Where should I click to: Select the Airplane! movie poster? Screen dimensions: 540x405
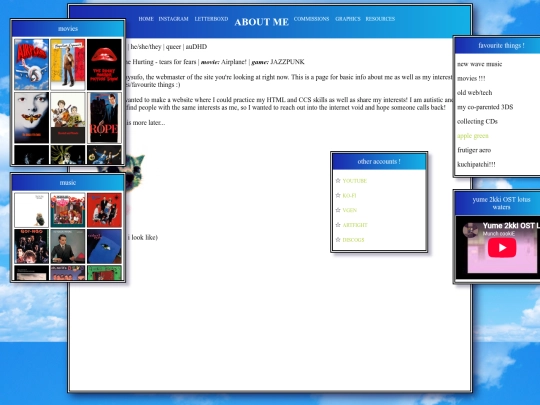click(31, 64)
